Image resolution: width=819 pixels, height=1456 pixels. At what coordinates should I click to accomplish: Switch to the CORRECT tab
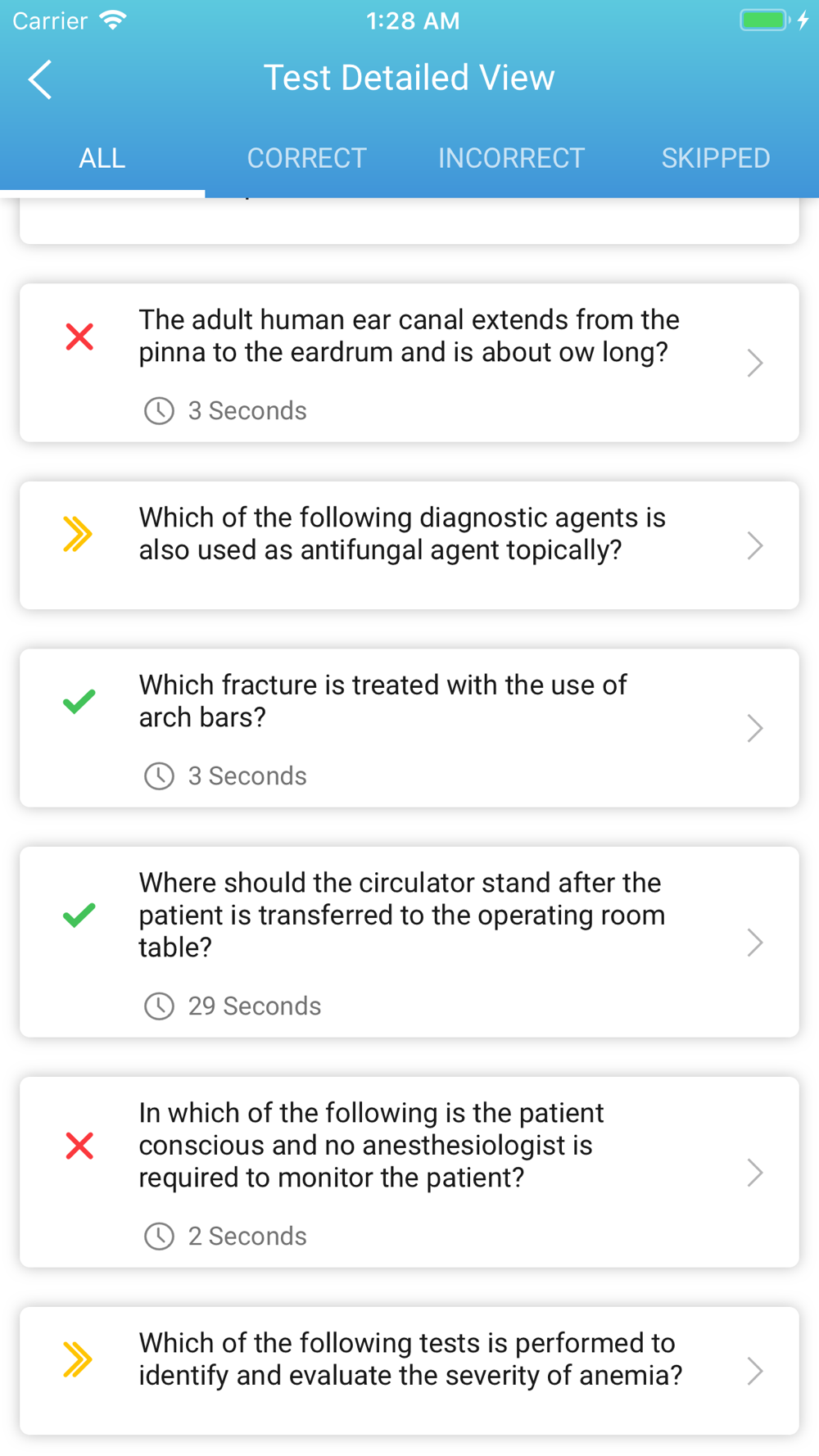click(307, 158)
